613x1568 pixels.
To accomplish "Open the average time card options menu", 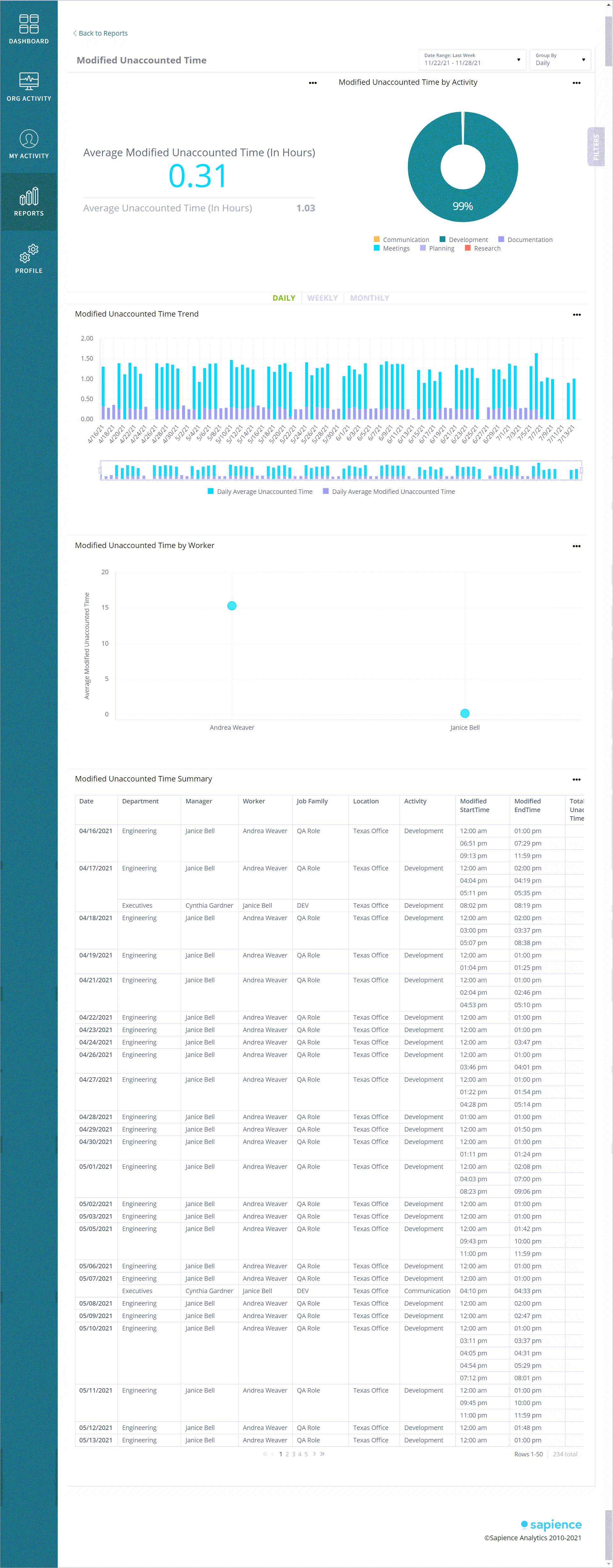I will pyautogui.click(x=313, y=83).
